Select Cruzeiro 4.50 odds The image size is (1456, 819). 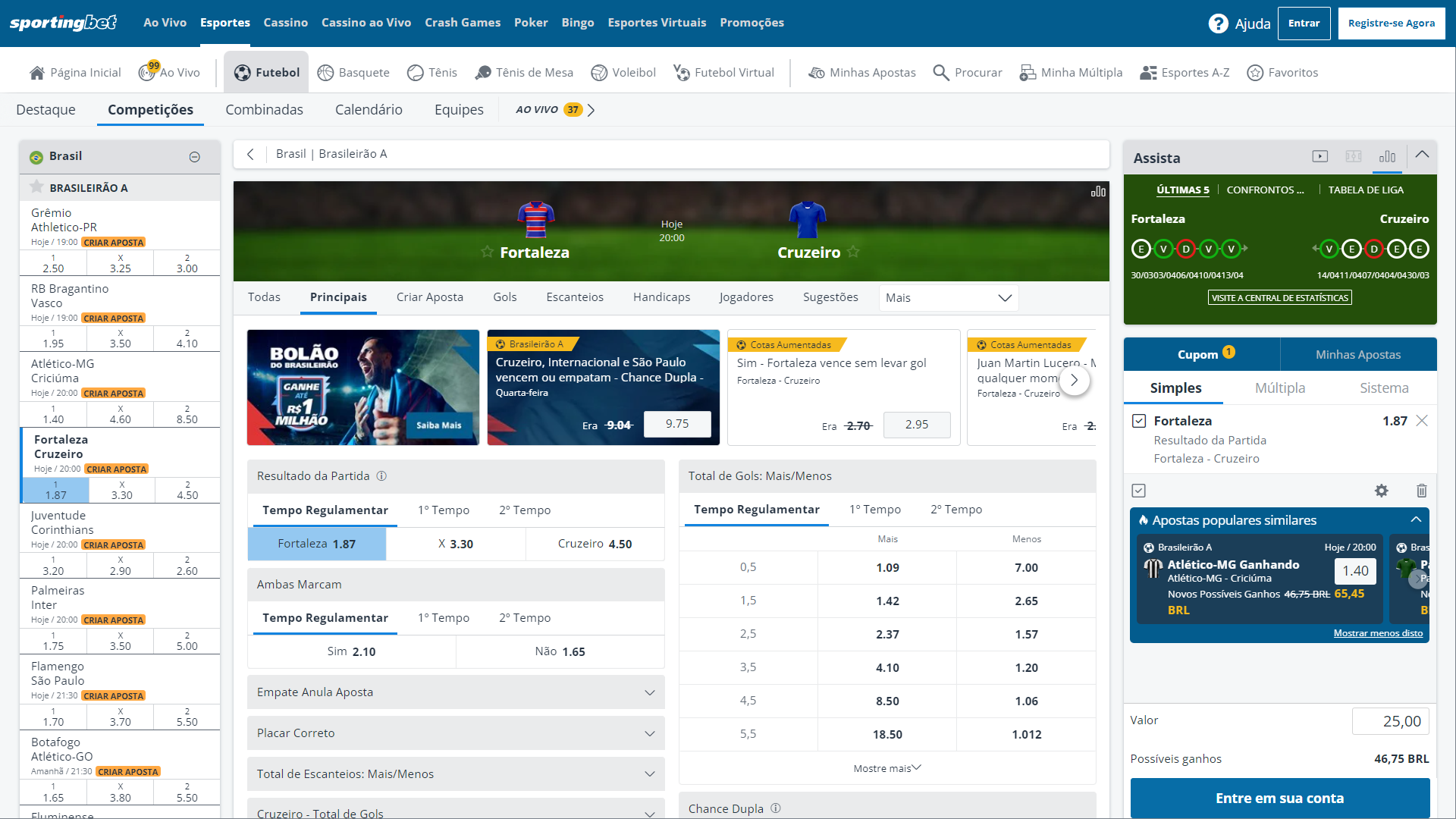tap(595, 544)
